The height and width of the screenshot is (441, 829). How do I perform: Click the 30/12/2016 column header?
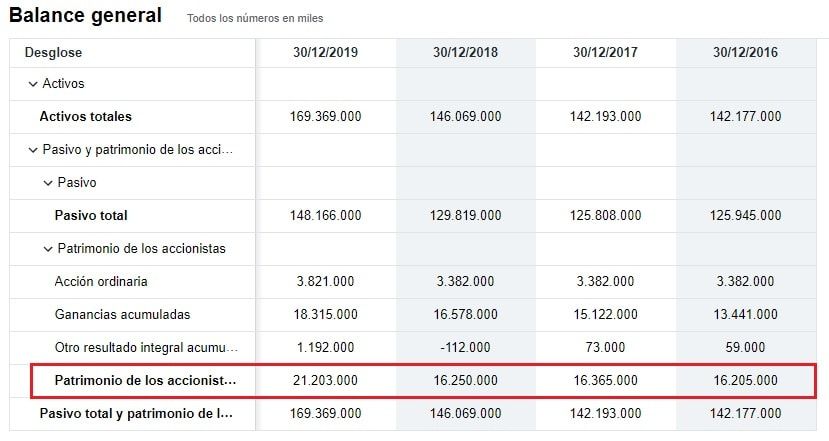[745, 52]
